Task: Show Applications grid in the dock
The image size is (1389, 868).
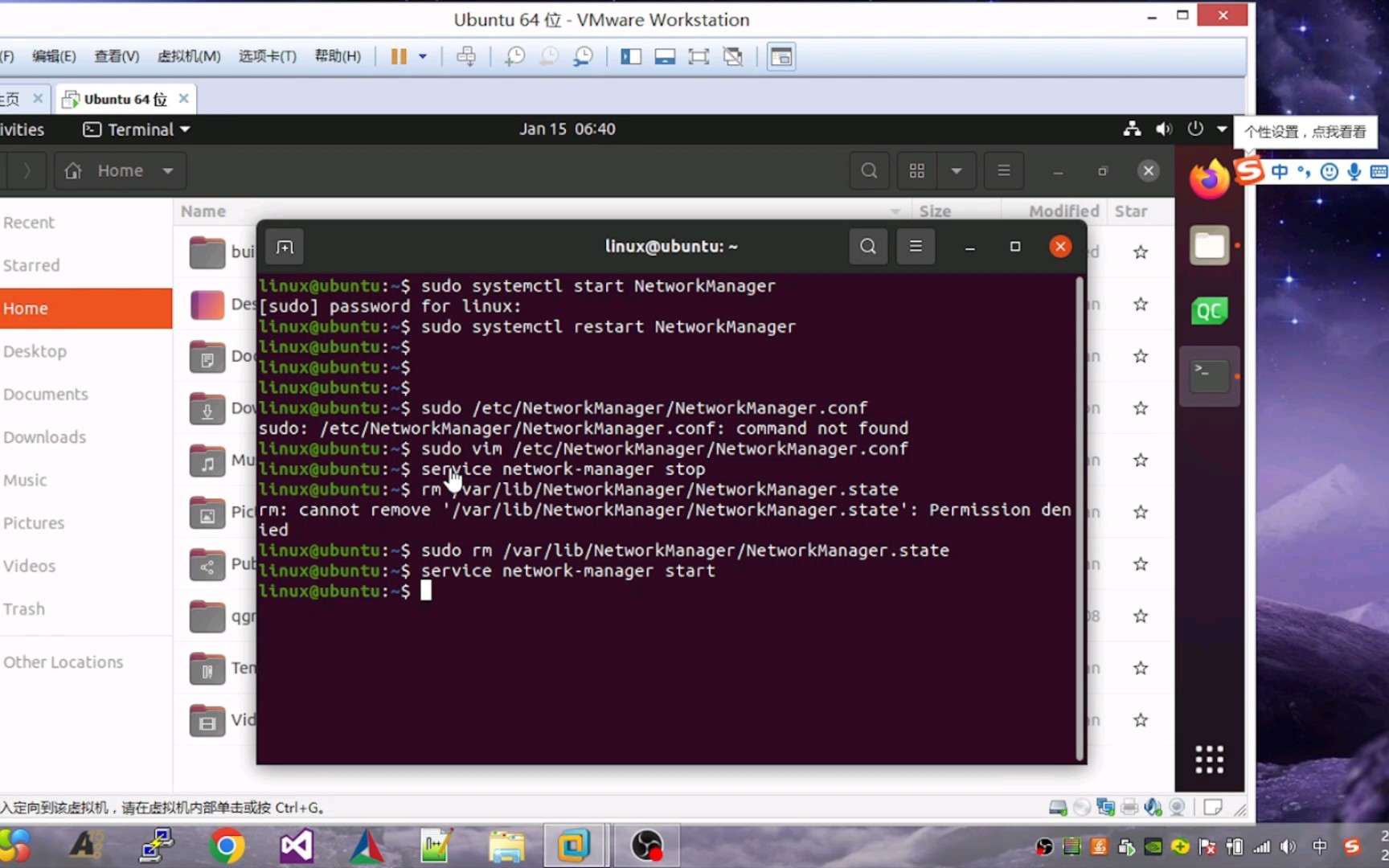Action: click(1209, 759)
